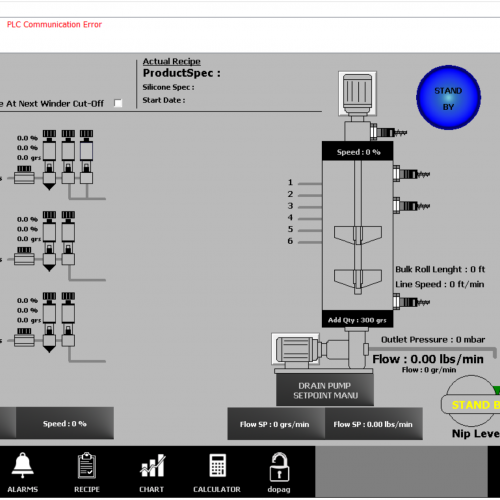
Task: Click the drain pump motor icon
Action: 296,348
